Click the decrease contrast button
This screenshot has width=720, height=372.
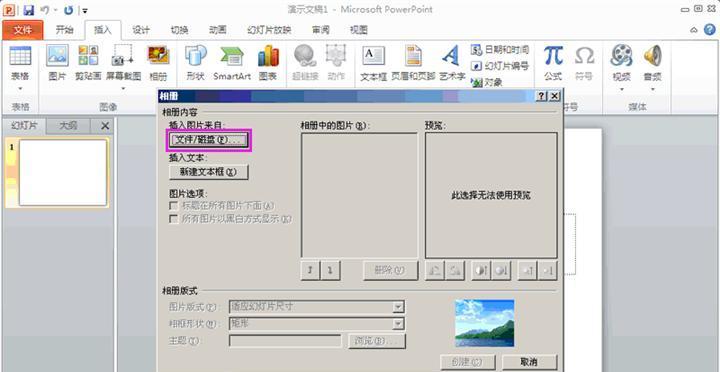point(501,271)
